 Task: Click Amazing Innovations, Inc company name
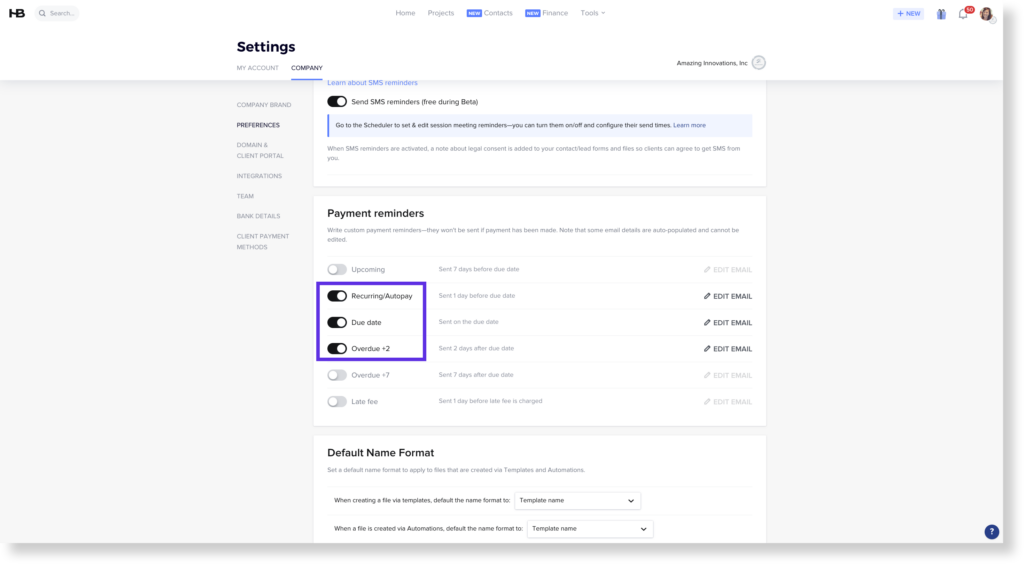coord(712,63)
